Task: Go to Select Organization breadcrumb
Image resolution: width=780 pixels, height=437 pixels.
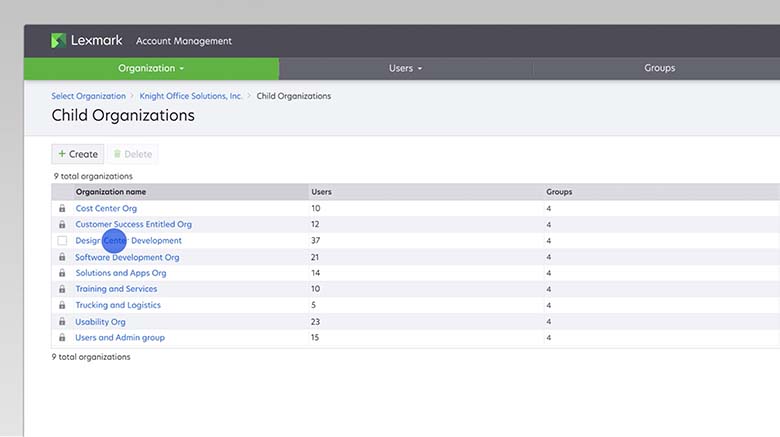Action: (x=89, y=96)
